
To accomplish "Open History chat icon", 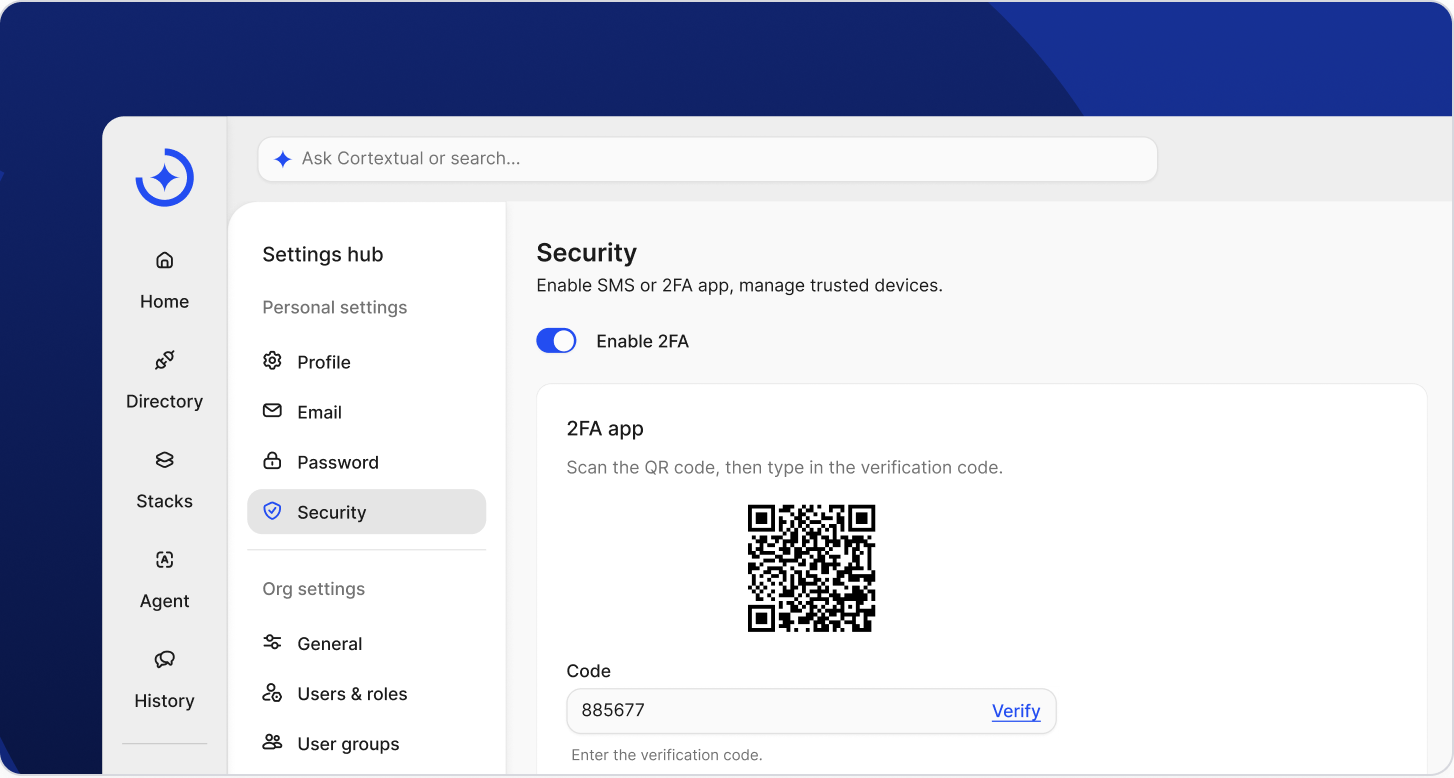I will tap(164, 660).
